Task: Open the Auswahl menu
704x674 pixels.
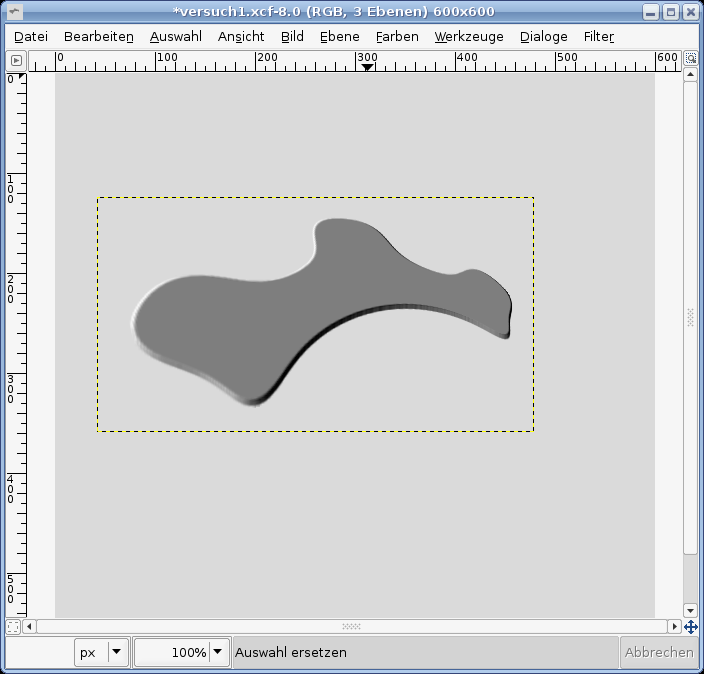Action: 176,36
